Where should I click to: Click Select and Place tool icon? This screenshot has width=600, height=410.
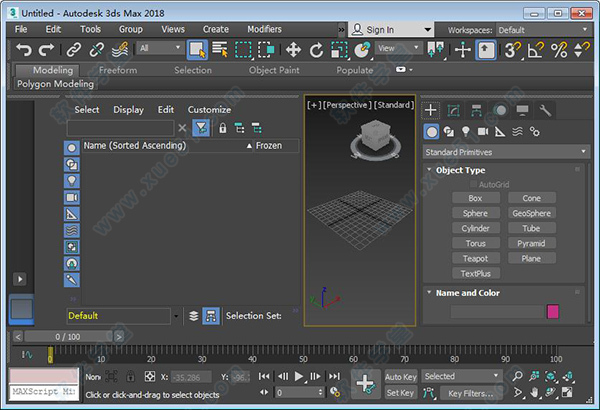[362, 50]
